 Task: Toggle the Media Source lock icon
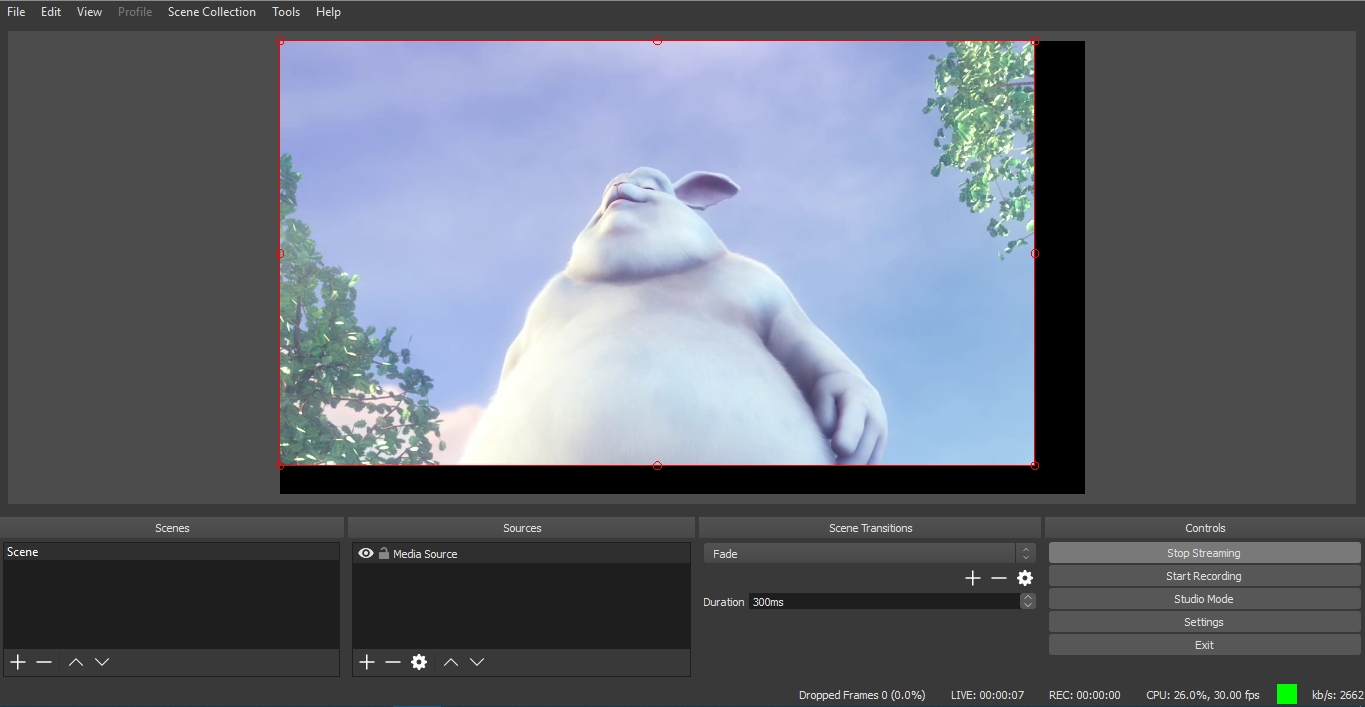pos(384,553)
